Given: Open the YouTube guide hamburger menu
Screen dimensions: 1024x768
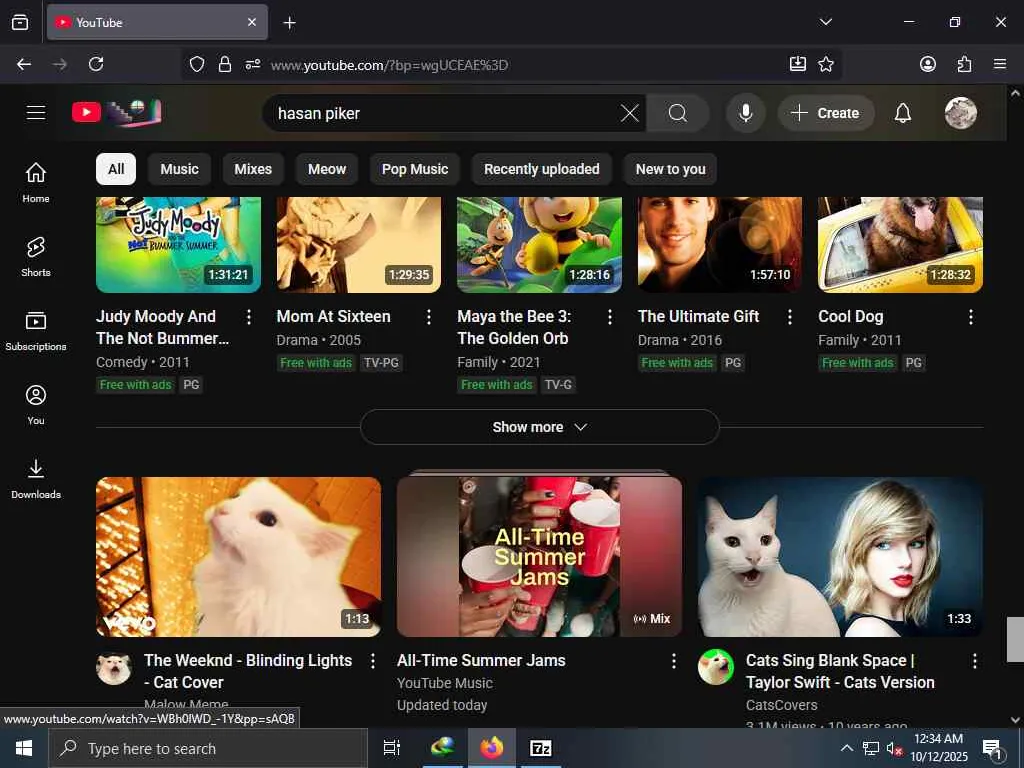Looking at the screenshot, I should point(36,112).
